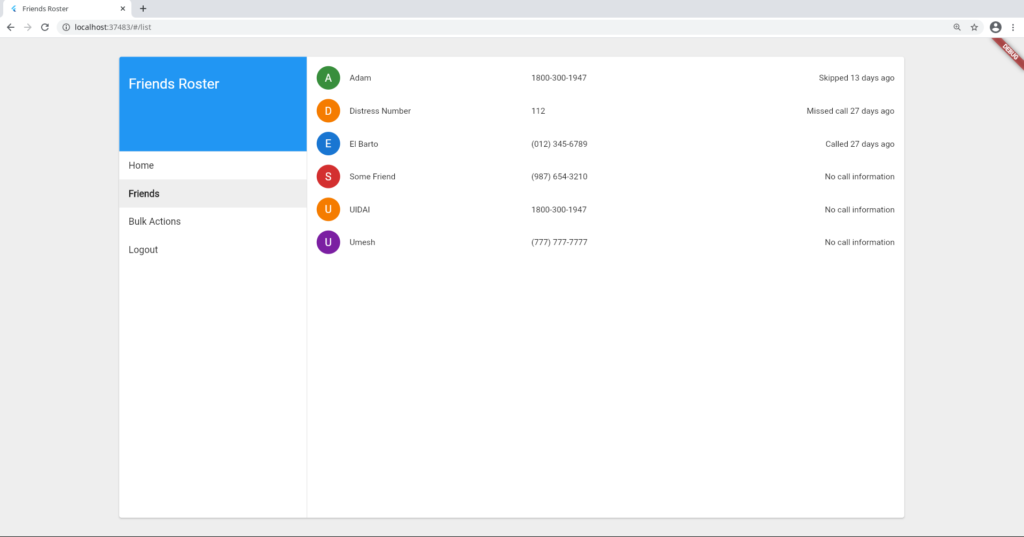Select the Friends Roster browser tab
This screenshot has height=537, width=1024.
coord(65,8)
